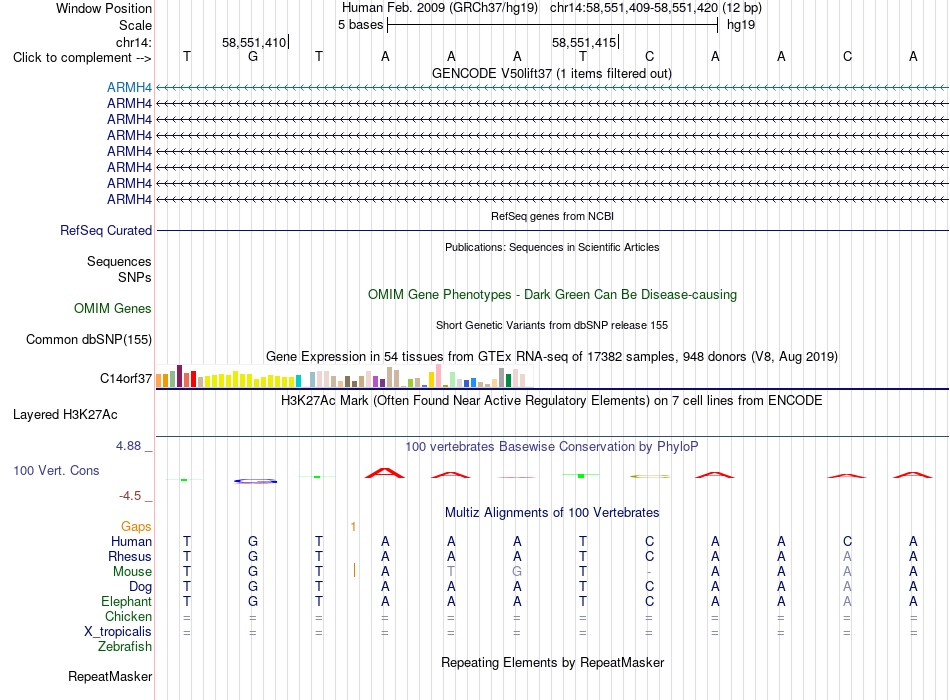Click the blue G logo in PhyloP conservation track
950x700 pixels.
[256, 481]
